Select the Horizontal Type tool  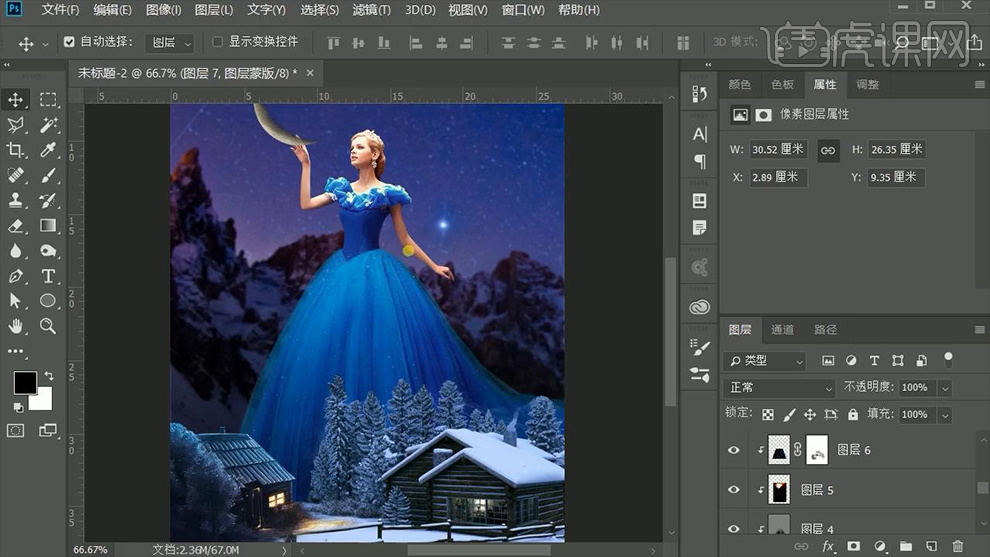pyautogui.click(x=47, y=276)
